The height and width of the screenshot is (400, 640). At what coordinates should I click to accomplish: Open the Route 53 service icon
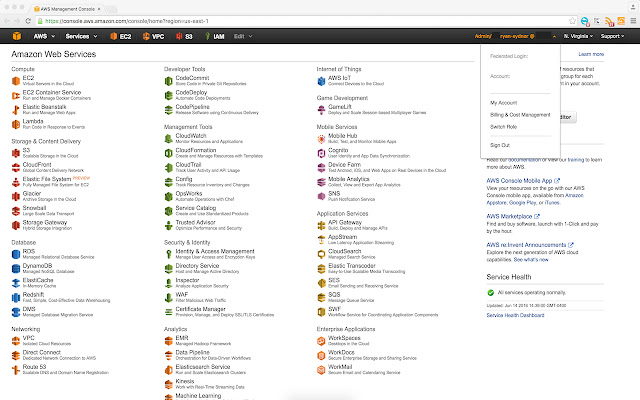(16, 370)
